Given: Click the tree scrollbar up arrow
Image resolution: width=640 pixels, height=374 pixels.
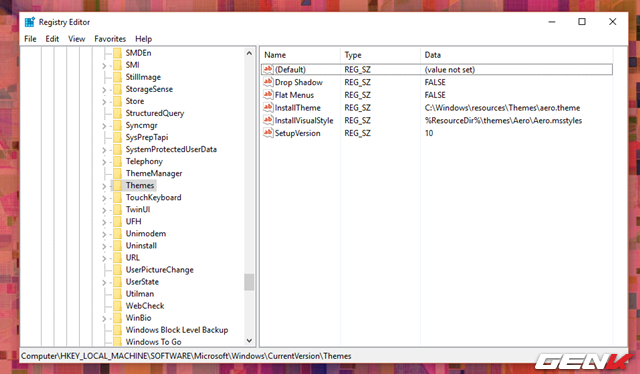Looking at the screenshot, I should [249, 53].
